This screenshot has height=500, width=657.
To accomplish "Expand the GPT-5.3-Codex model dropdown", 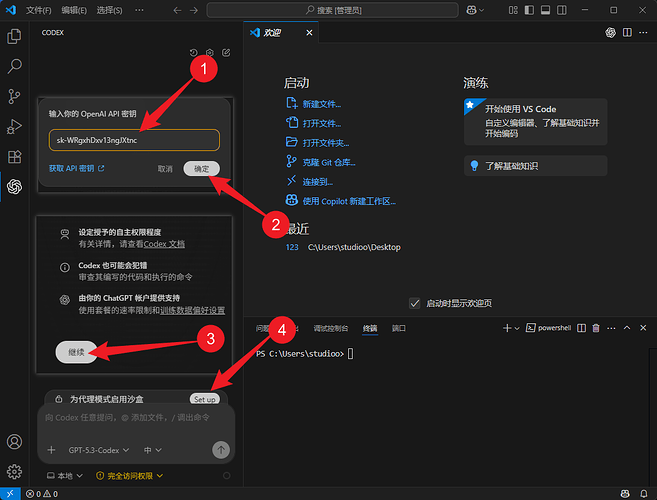I will [99, 450].
